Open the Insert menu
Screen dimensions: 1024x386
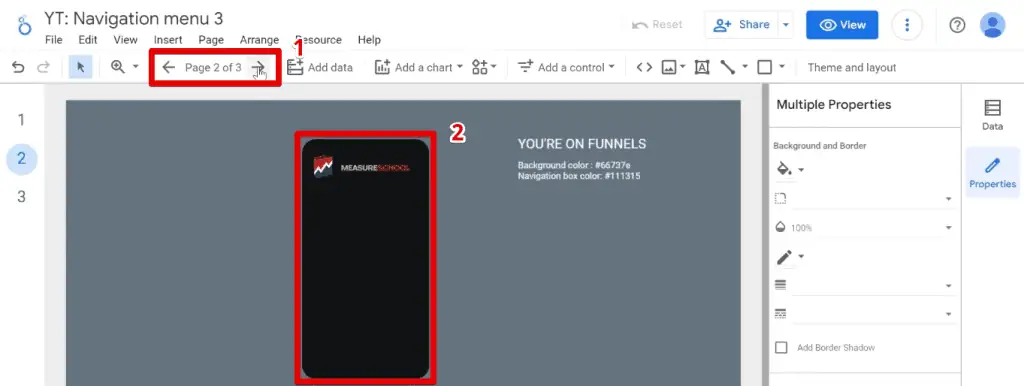(168, 40)
